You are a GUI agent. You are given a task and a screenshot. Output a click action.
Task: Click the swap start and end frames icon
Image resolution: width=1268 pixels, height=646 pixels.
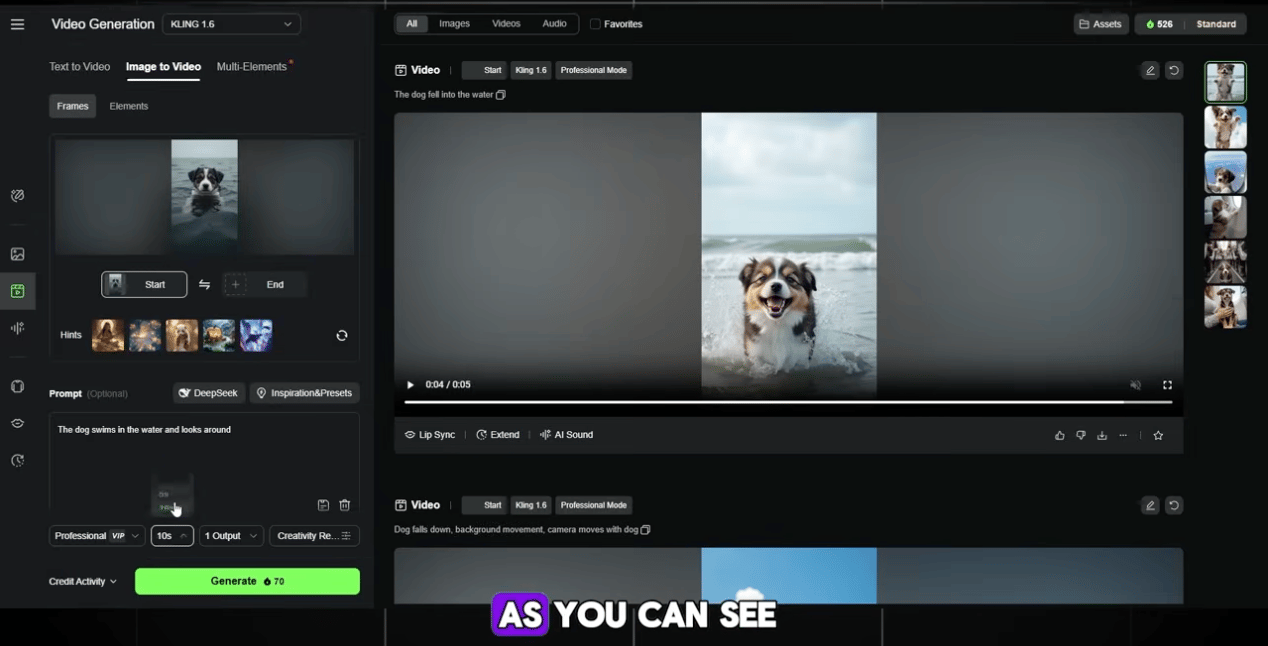click(x=204, y=285)
